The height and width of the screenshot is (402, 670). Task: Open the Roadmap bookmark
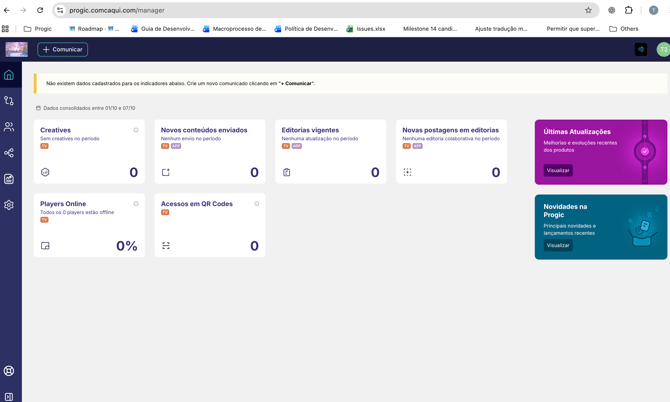pos(94,29)
